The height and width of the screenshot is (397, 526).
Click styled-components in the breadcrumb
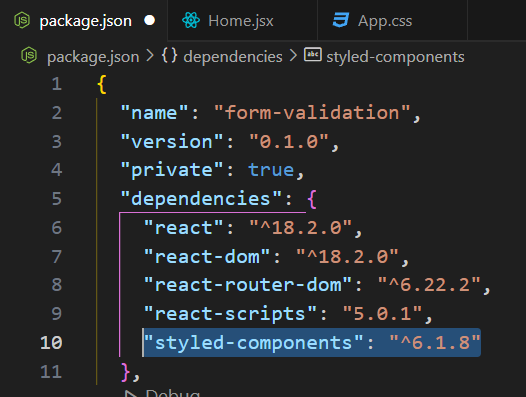point(395,57)
